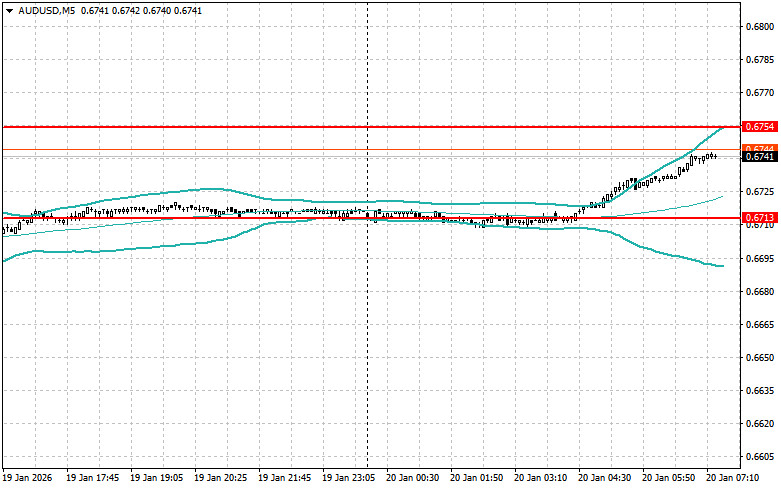
Task: Click the 20 Jan 07:10 time label
Action: coord(733,478)
